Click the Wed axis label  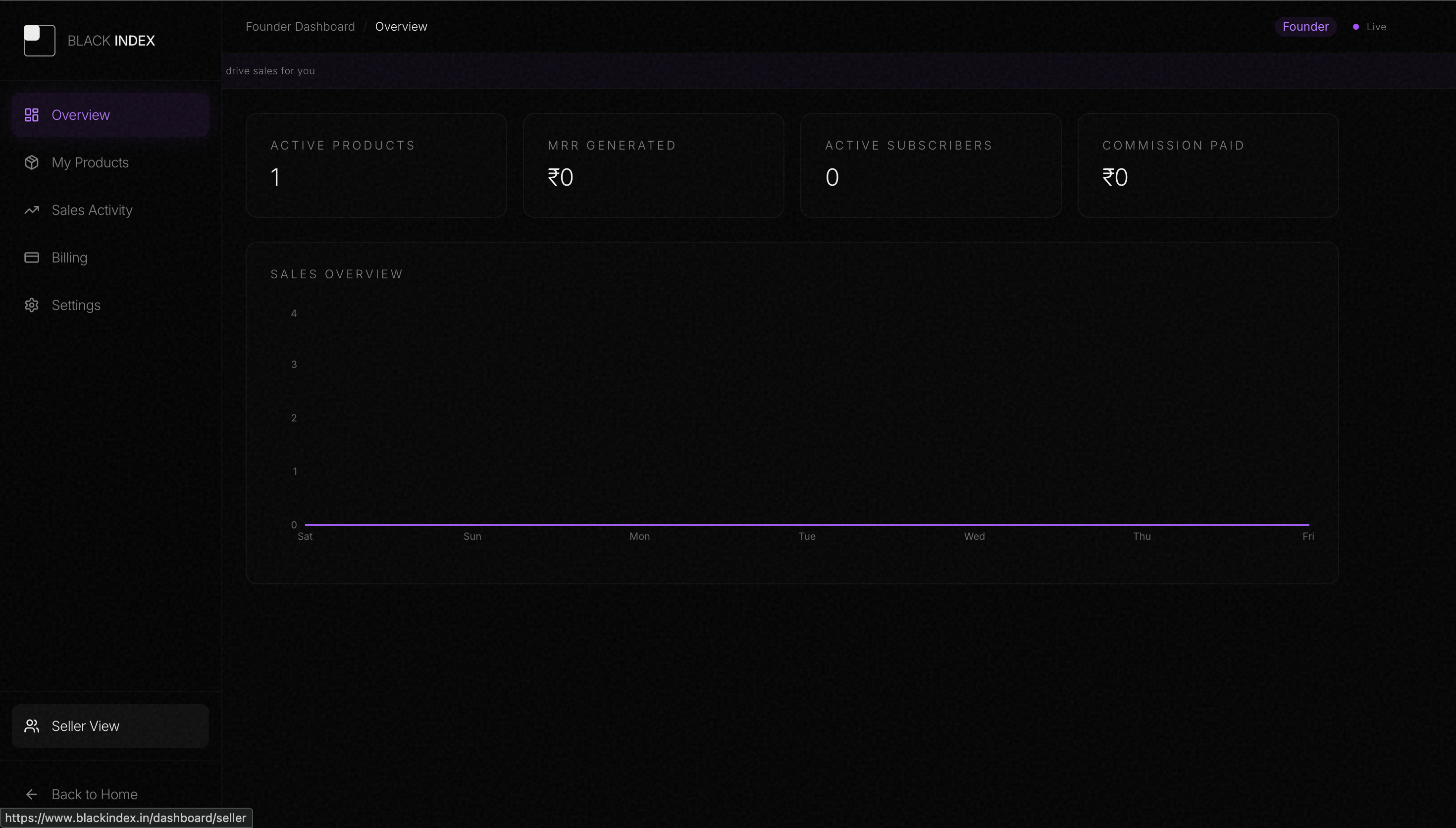click(x=975, y=536)
